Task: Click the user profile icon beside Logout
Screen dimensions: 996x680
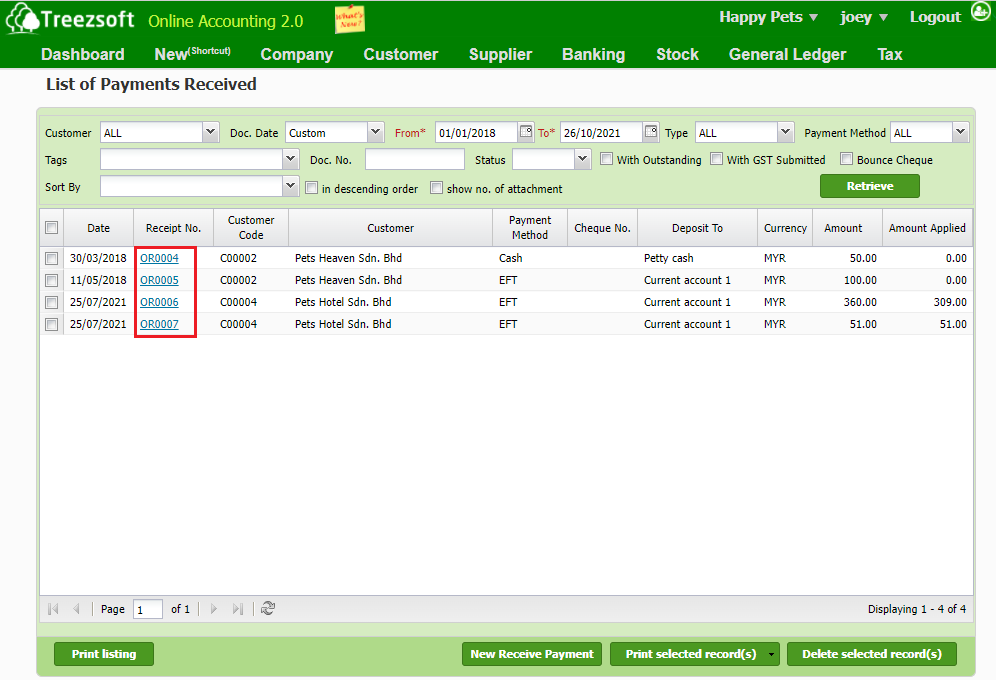Action: click(x=980, y=15)
